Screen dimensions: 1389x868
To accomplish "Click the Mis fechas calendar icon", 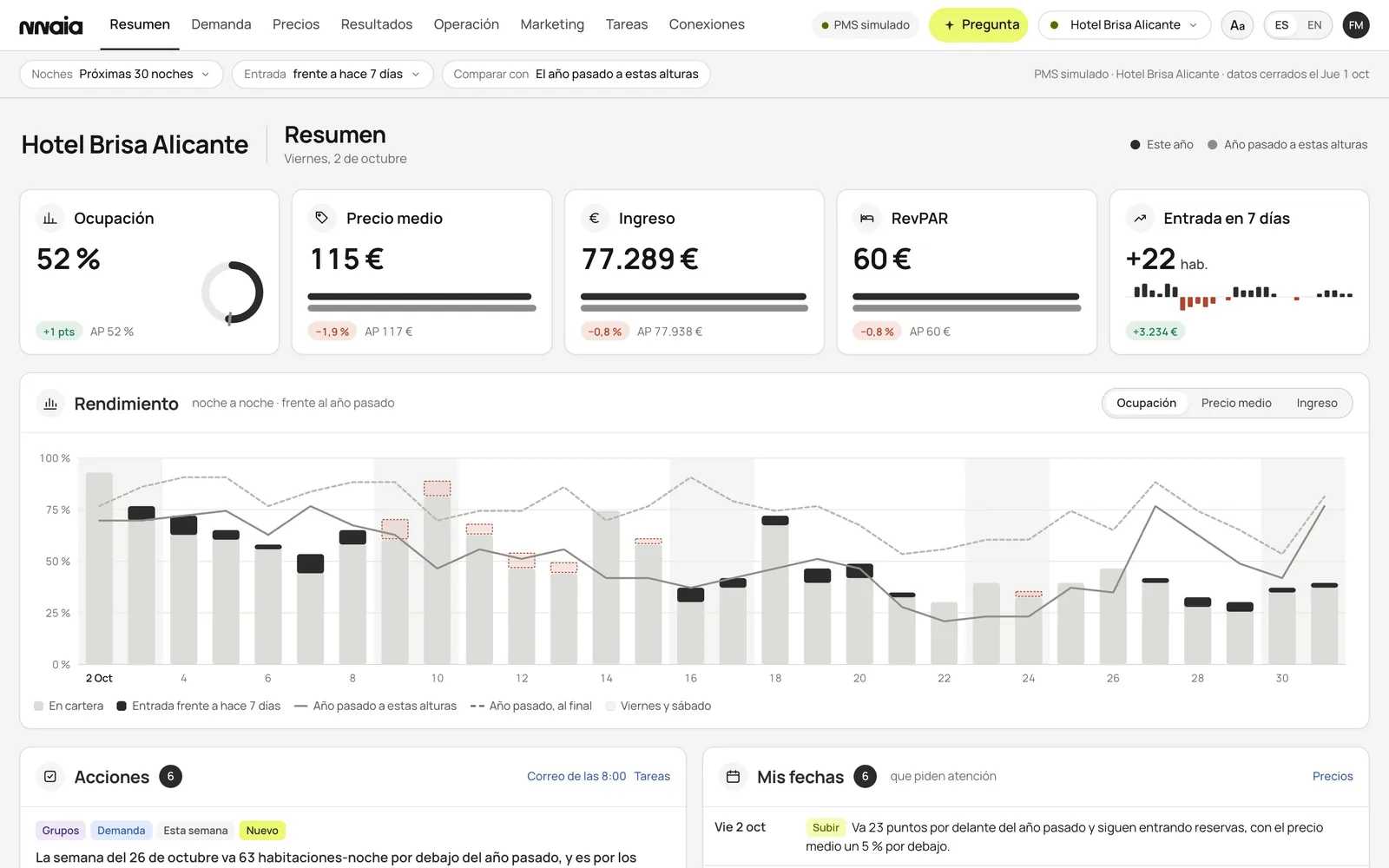I will pyautogui.click(x=733, y=776).
